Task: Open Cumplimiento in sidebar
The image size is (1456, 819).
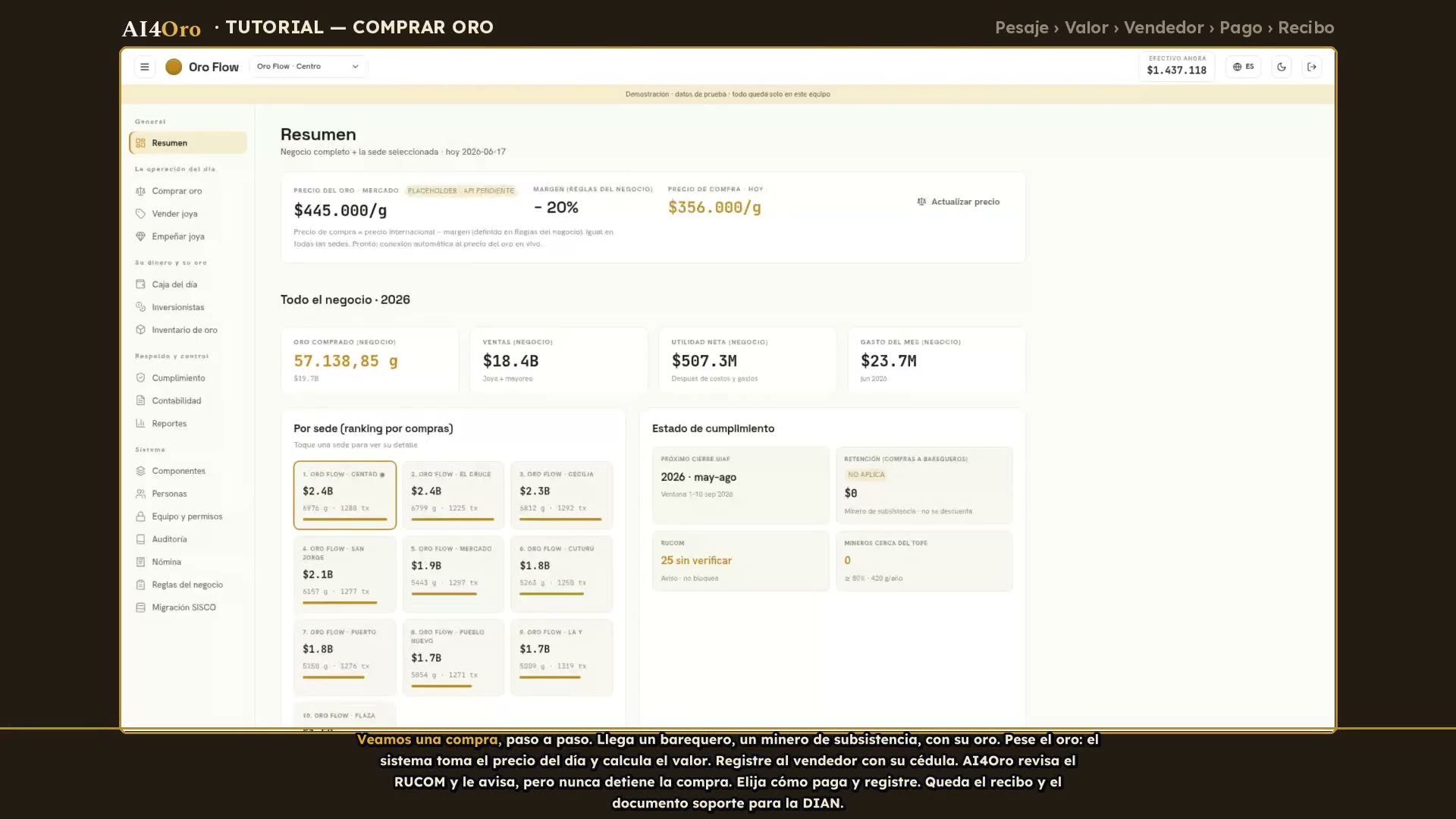Action: tap(187, 378)
